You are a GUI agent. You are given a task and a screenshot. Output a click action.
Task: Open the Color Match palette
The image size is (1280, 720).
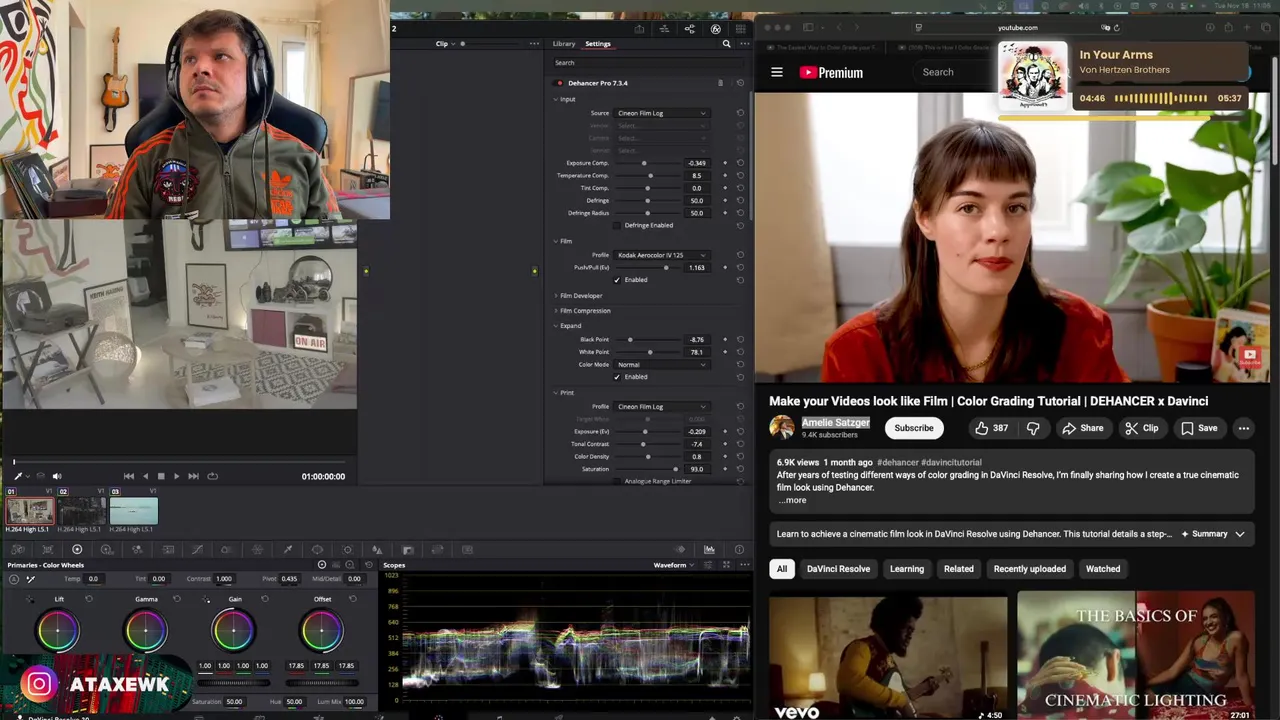(x=47, y=549)
